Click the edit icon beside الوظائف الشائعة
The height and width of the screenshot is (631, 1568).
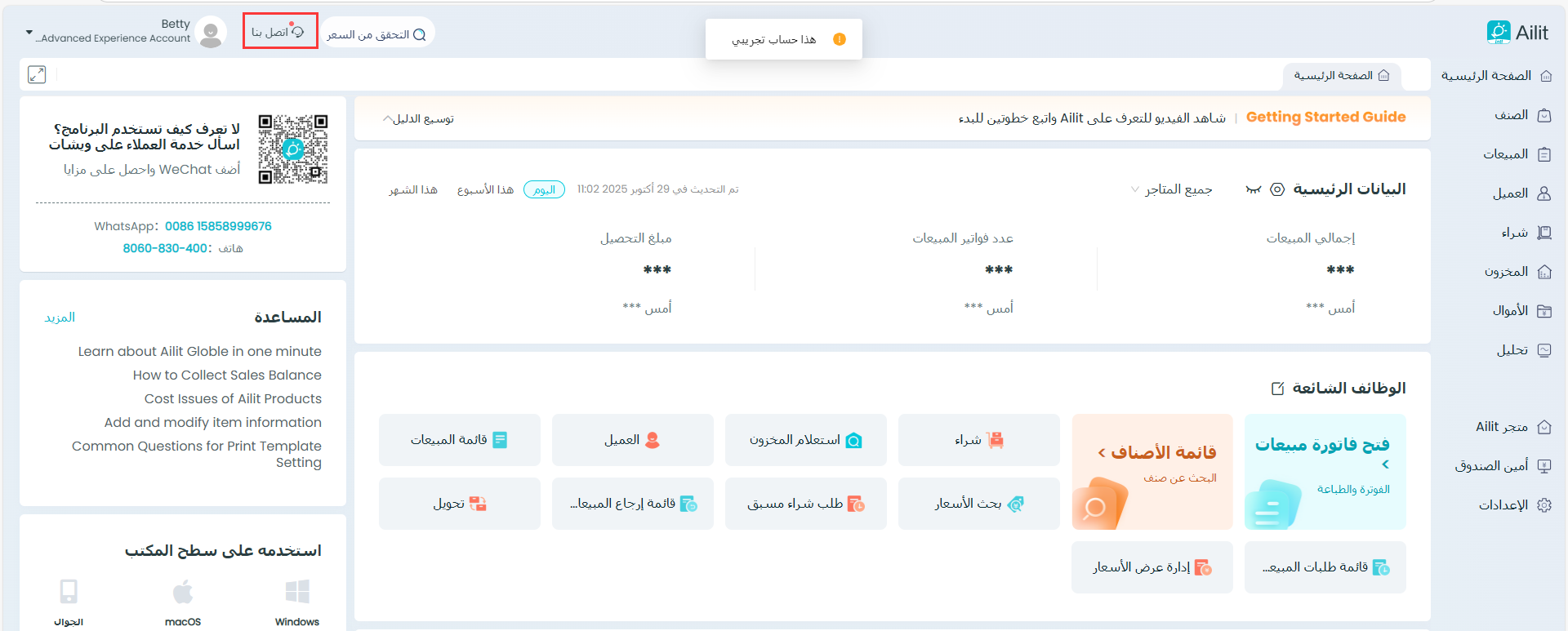point(1278,389)
